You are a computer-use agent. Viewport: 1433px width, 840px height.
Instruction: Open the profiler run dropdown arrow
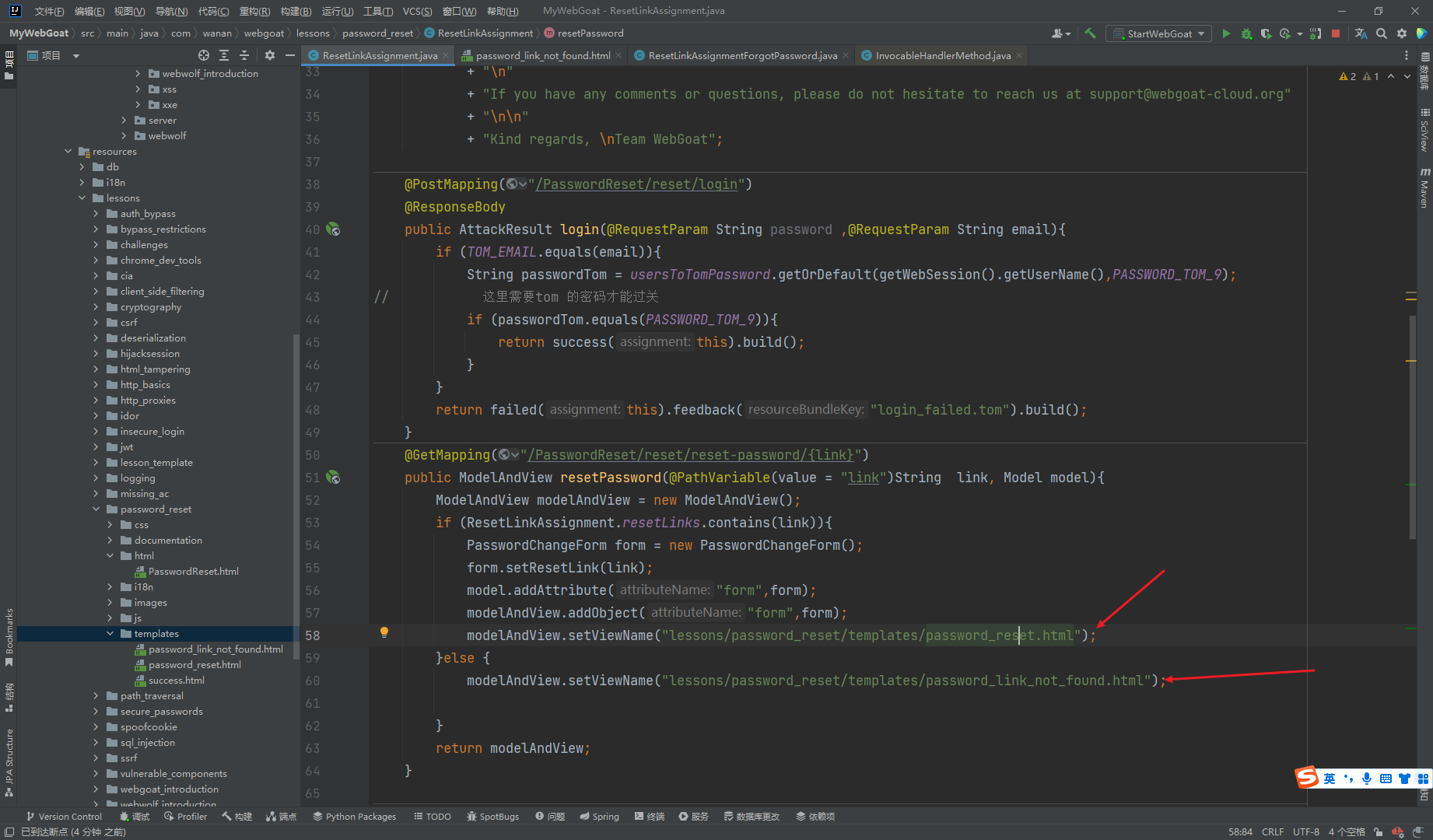coord(1300,34)
